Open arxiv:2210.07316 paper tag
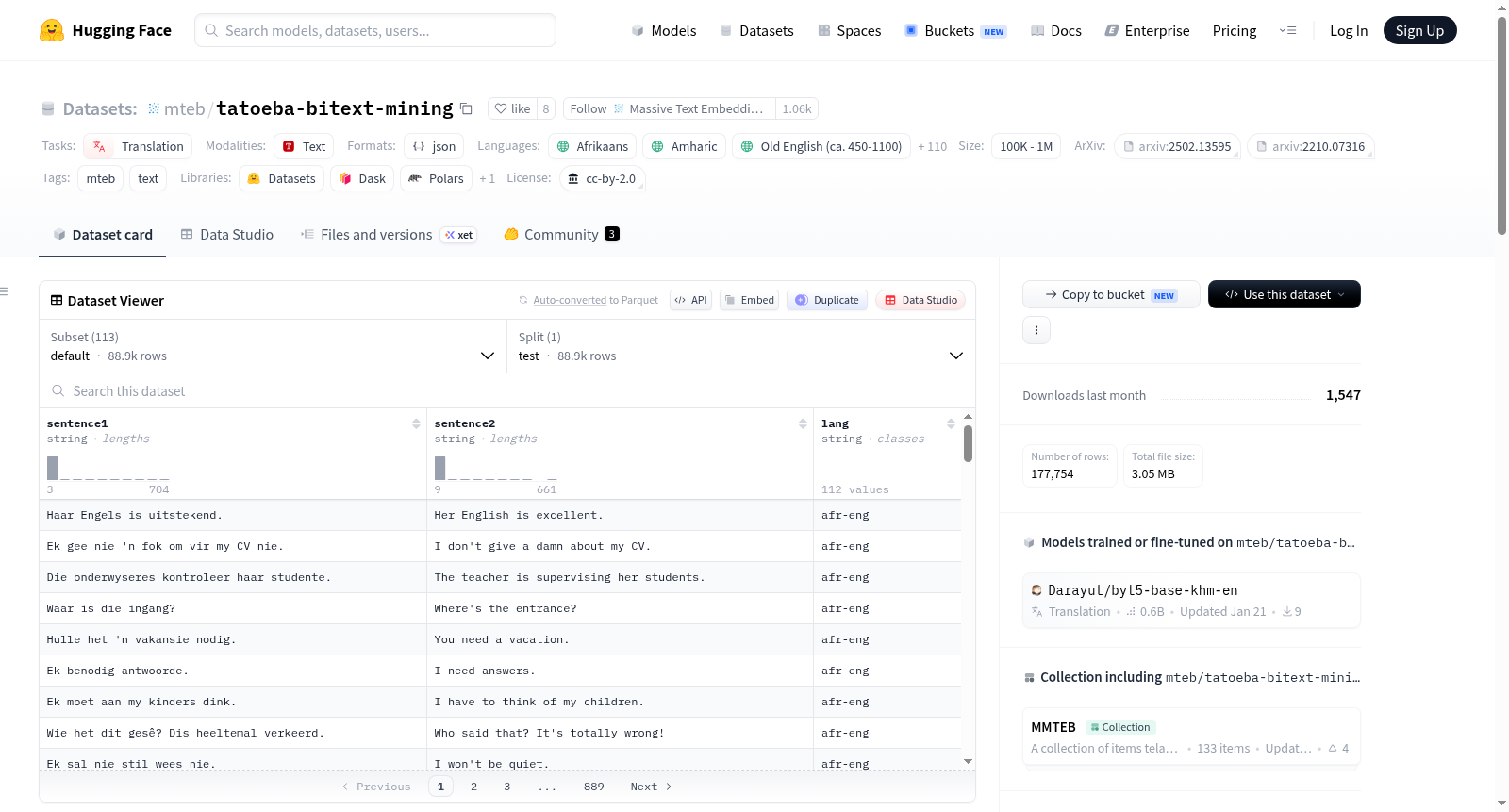Viewport: 1509px width, 812px height. click(1311, 146)
